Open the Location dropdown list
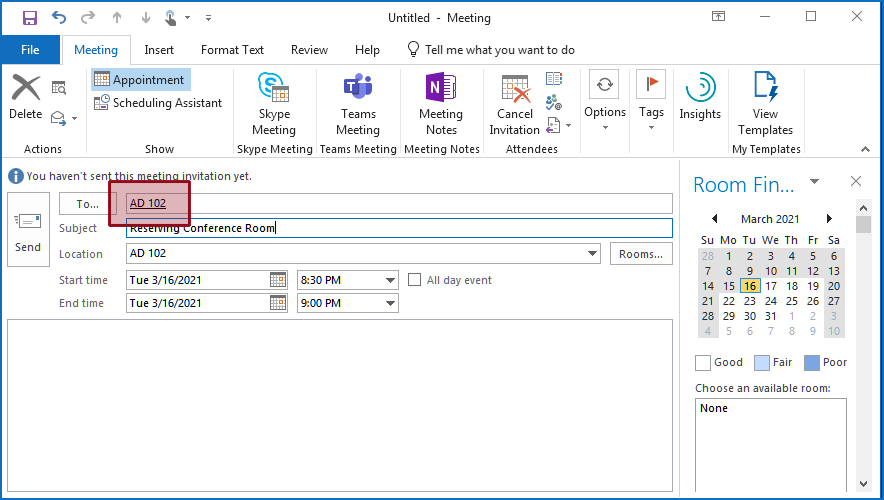This screenshot has height=500, width=884. click(593, 254)
